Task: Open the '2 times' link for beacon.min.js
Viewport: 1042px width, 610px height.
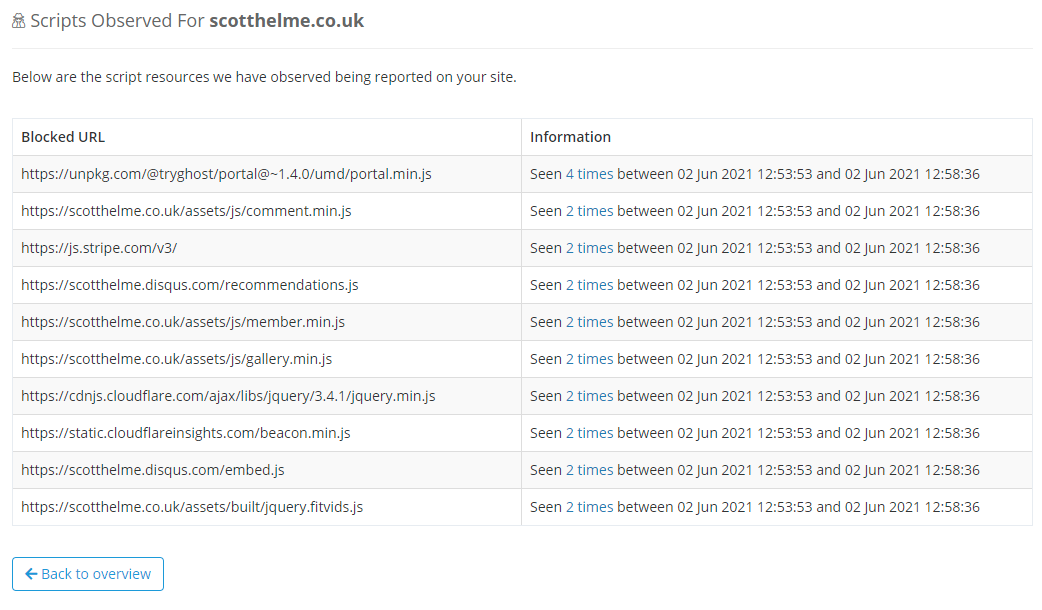Action: 589,433
